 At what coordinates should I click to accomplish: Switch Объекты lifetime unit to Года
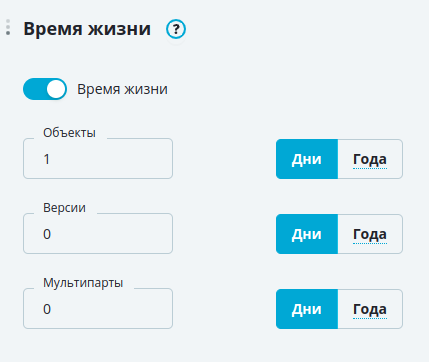(x=370, y=159)
